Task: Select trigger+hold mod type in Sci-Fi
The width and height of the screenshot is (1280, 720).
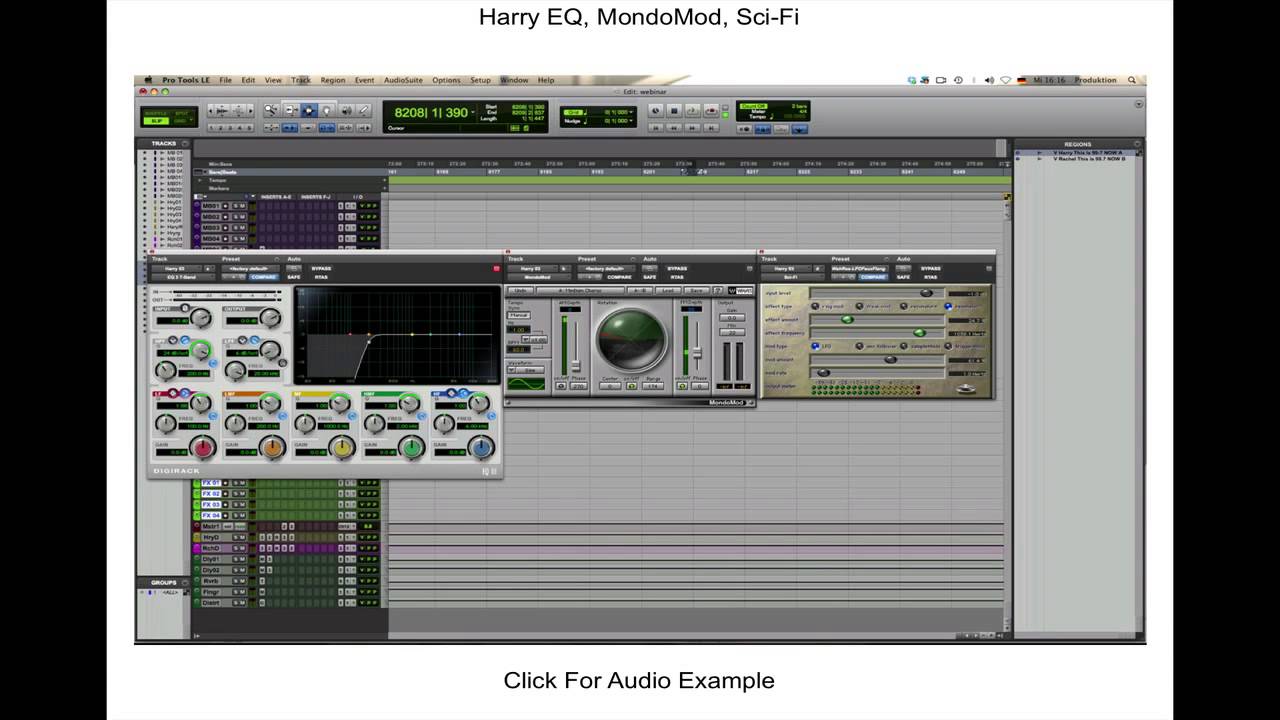Action: [x=948, y=346]
